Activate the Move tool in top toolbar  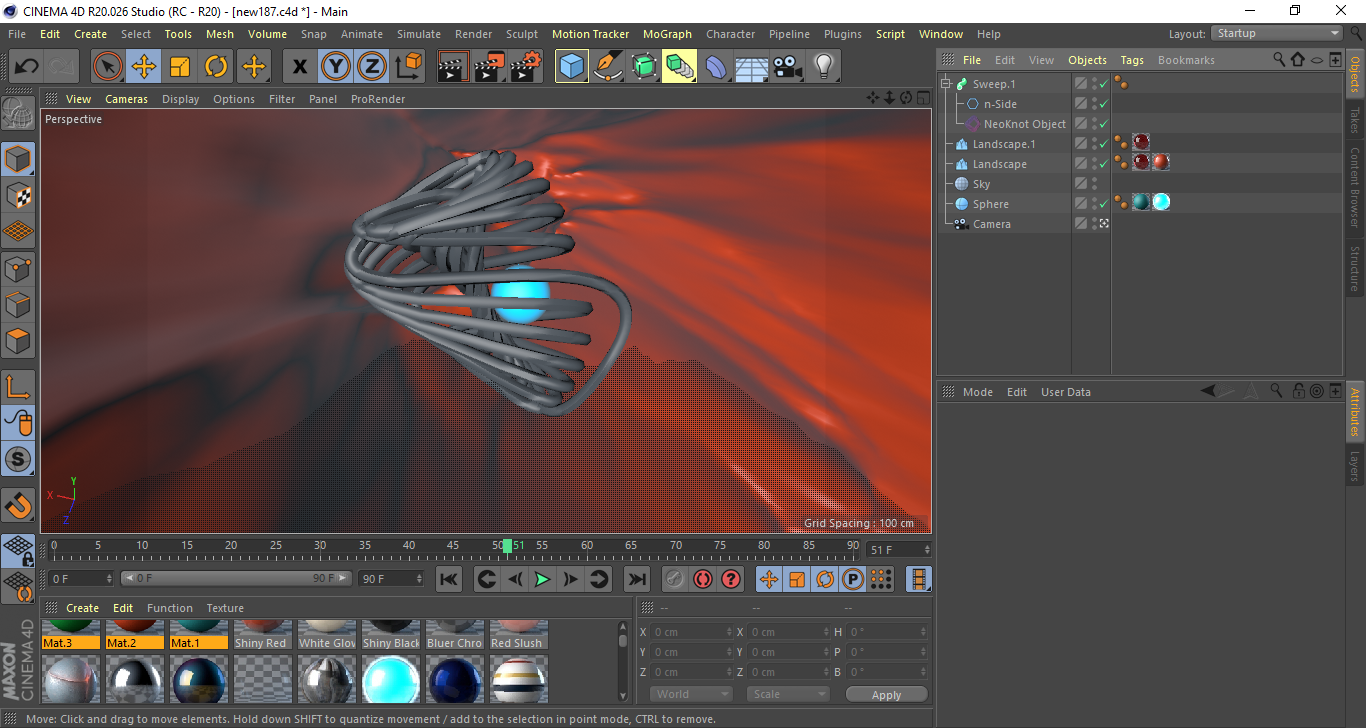tap(144, 67)
